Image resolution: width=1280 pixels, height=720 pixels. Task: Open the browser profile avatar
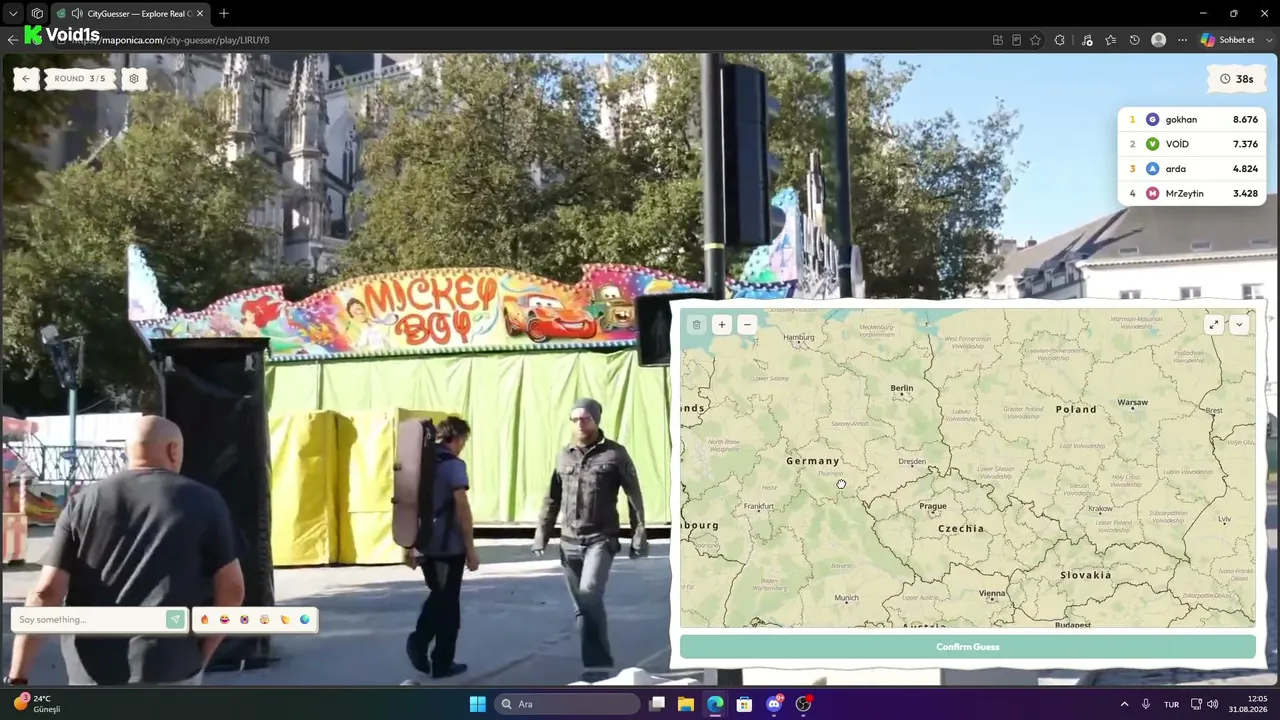tap(1159, 40)
